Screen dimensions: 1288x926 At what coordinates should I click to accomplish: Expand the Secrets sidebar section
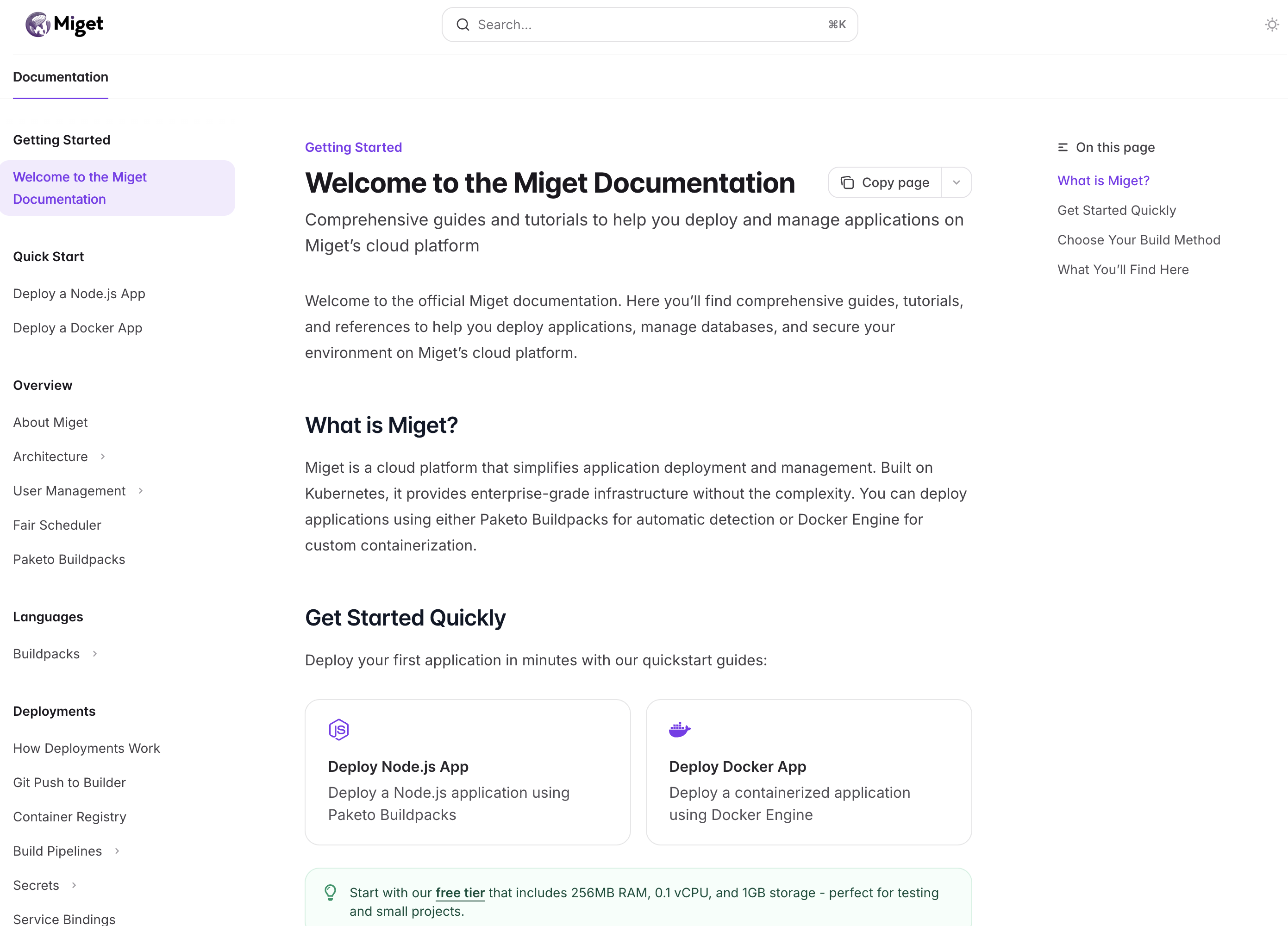pos(75,884)
